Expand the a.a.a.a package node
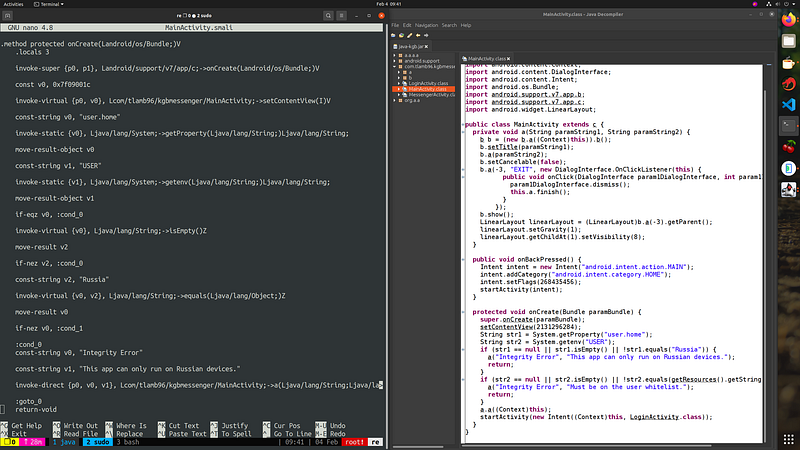The width and height of the screenshot is (800, 450). 394,55
